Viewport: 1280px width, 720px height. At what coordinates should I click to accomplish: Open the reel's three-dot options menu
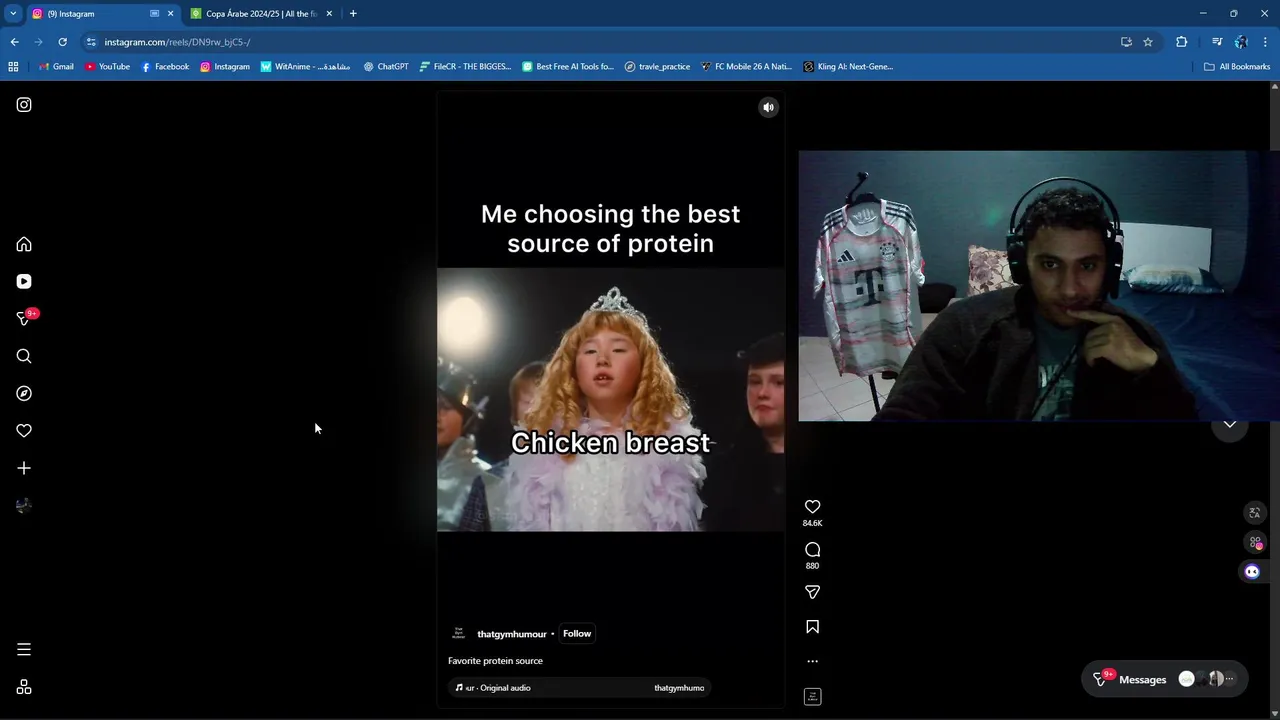point(812,661)
